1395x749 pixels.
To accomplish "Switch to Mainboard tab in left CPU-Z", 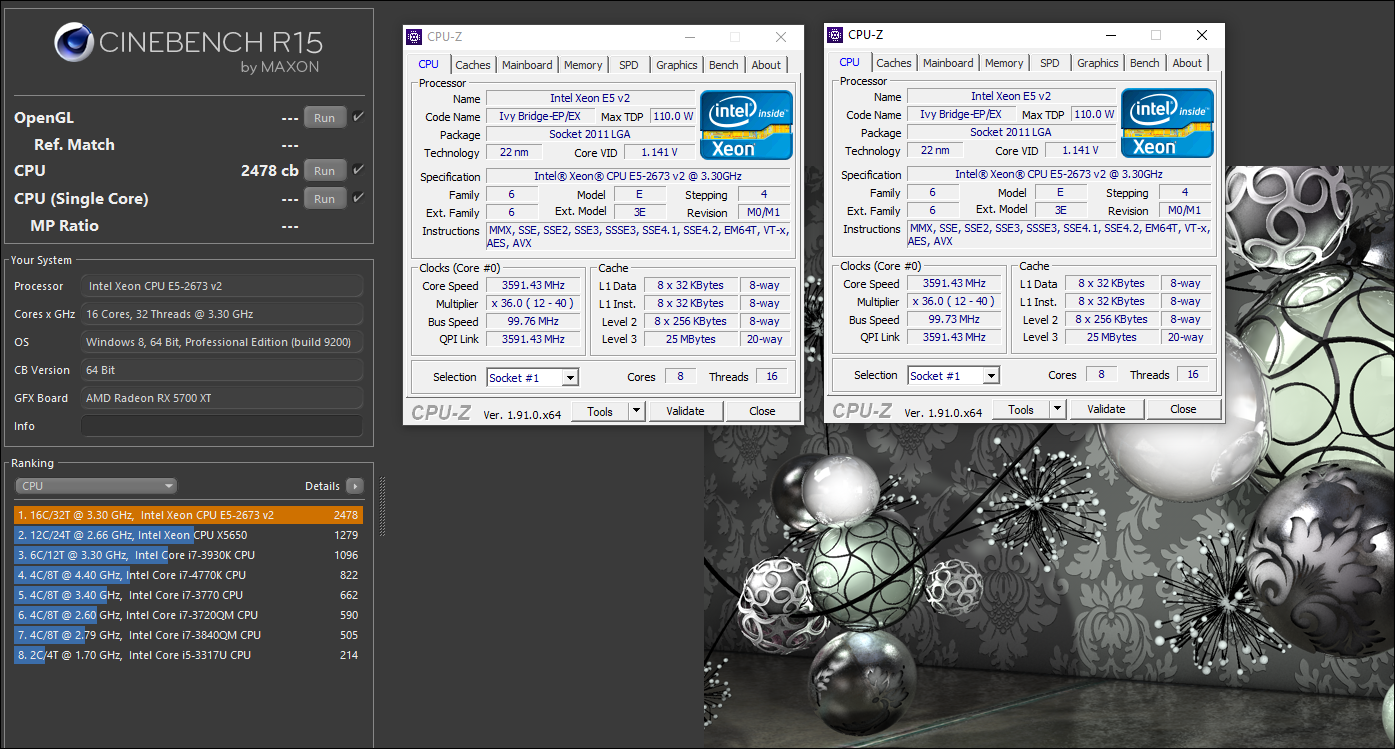I will point(527,65).
